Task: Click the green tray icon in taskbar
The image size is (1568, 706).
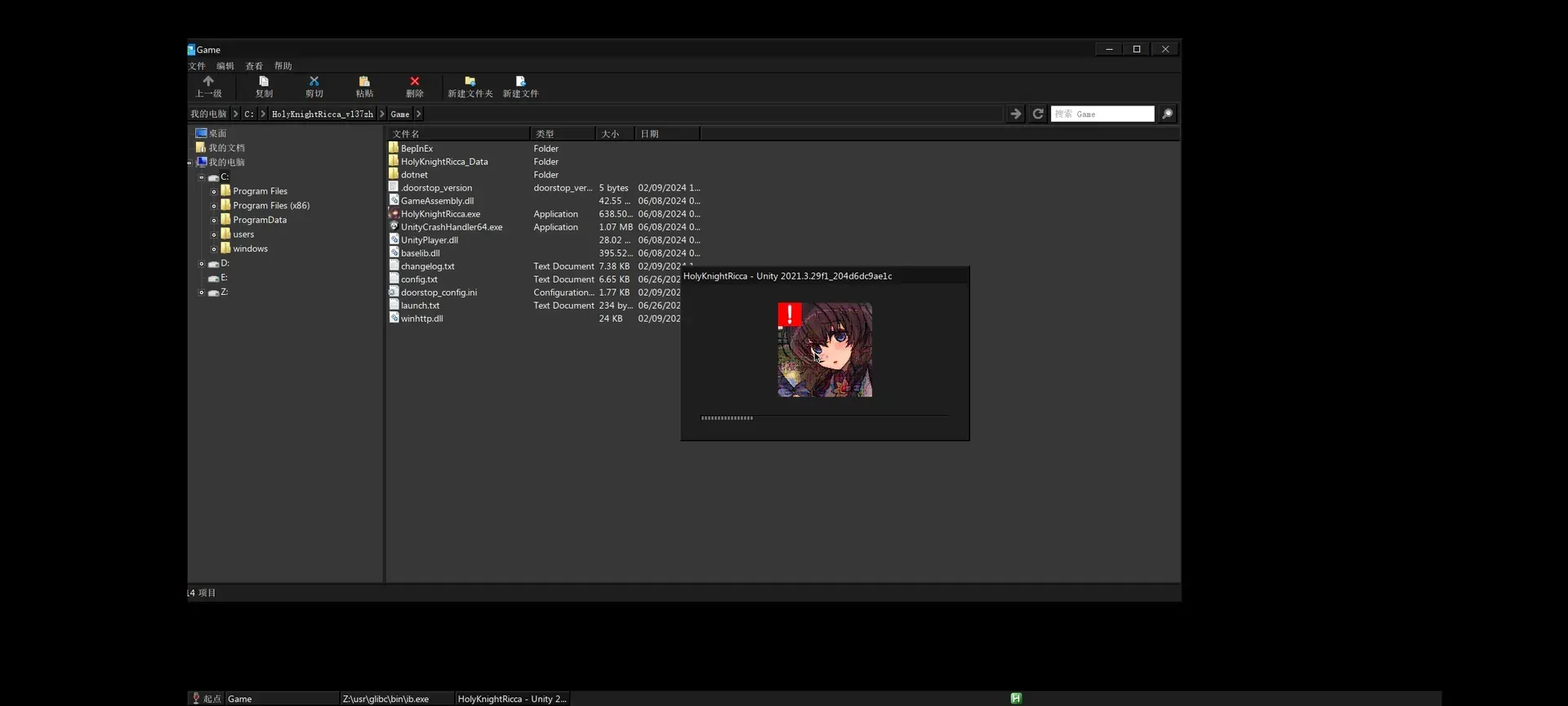Action: point(1016,698)
